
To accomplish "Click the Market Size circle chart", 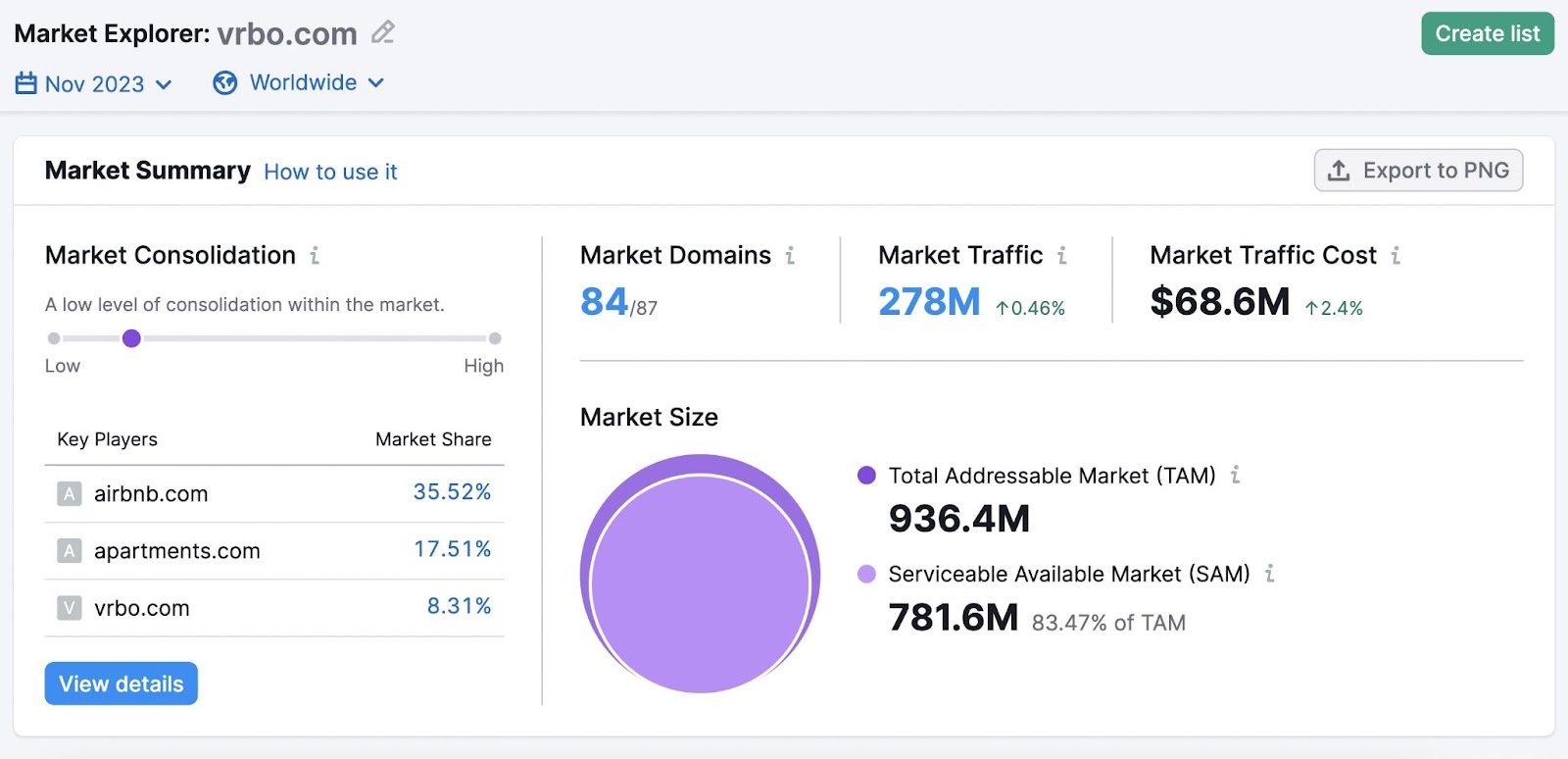I will coord(700,575).
